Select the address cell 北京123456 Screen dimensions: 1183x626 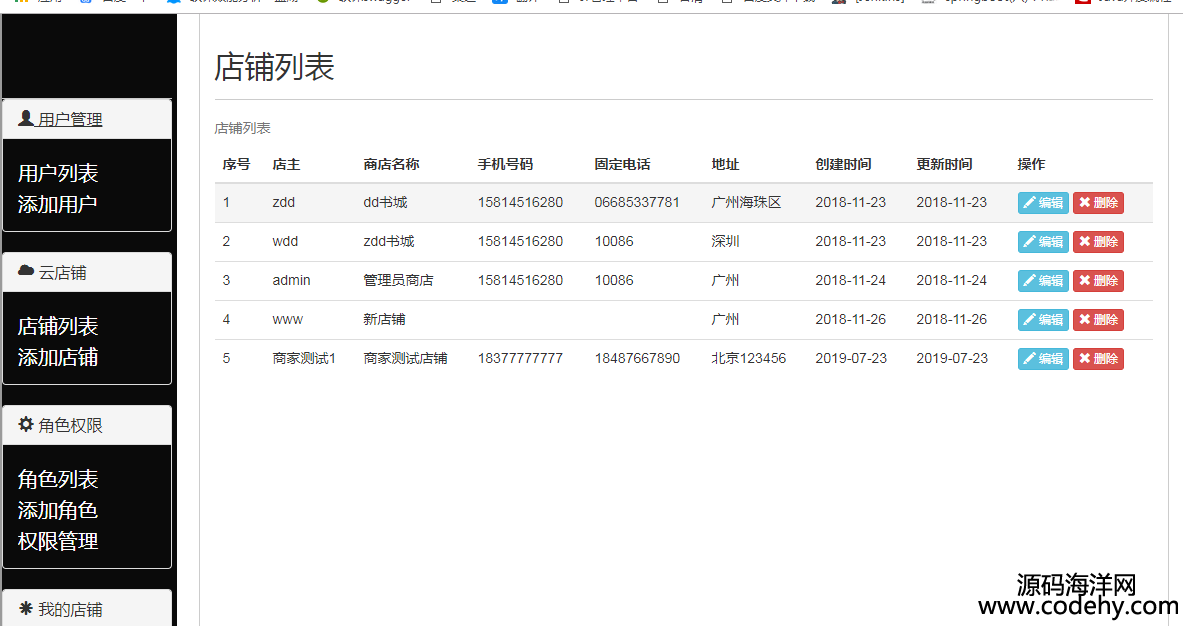tap(748, 358)
